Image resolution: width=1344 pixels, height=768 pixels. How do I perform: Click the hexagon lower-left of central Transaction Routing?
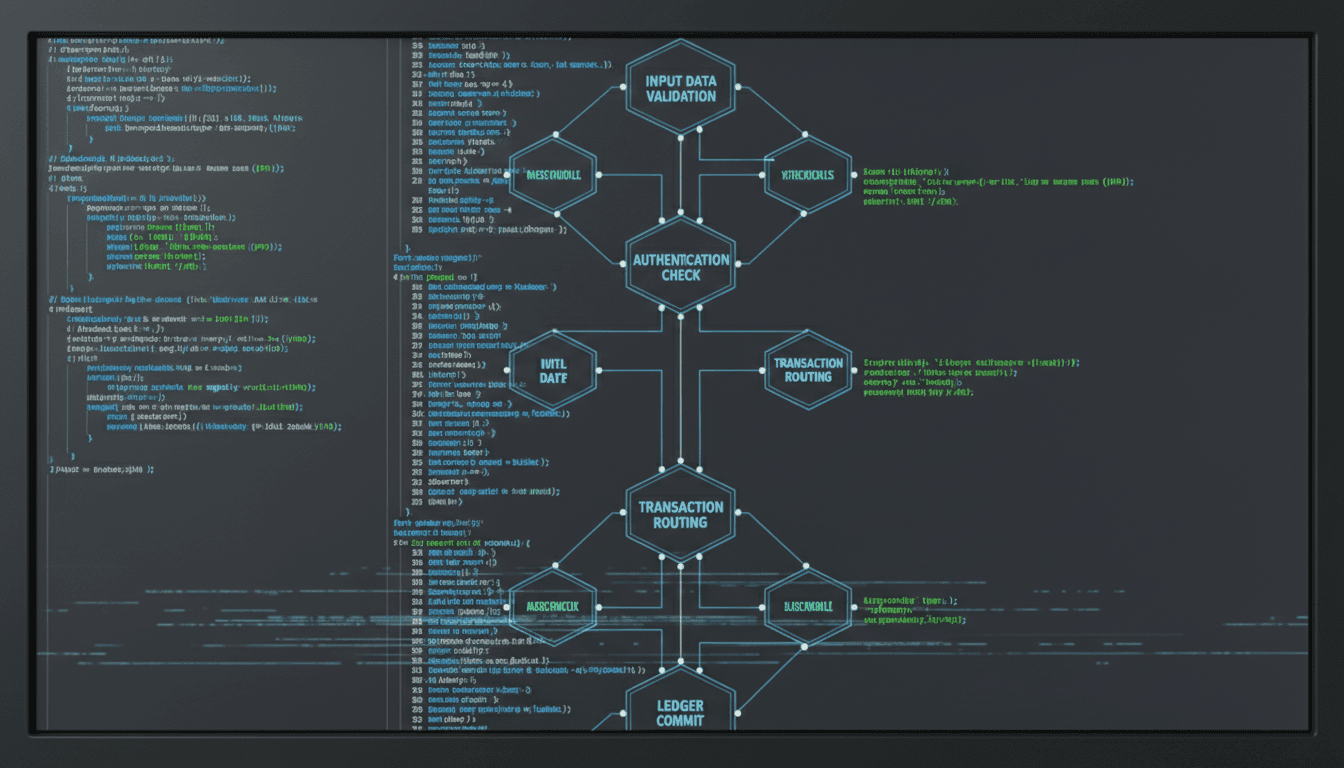pos(553,606)
